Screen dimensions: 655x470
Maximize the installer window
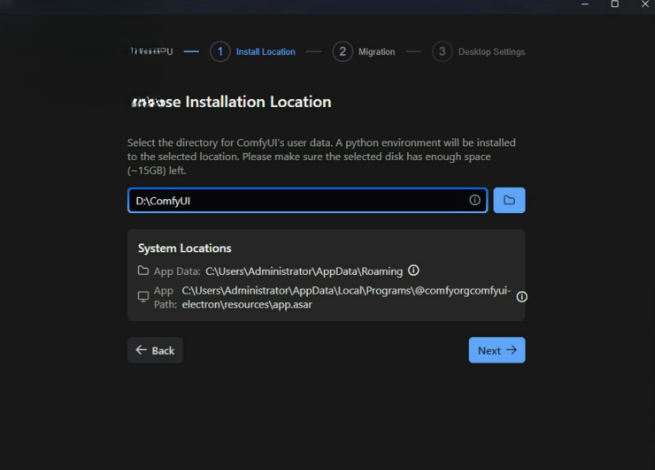[614, 4]
